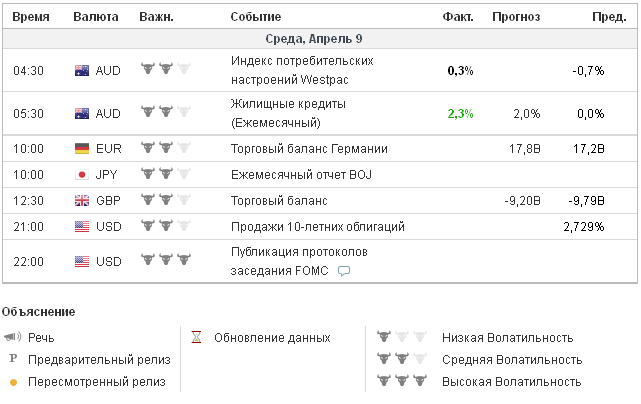
Task: Click the bull volatility icons for FOMC event
Action: point(165,261)
